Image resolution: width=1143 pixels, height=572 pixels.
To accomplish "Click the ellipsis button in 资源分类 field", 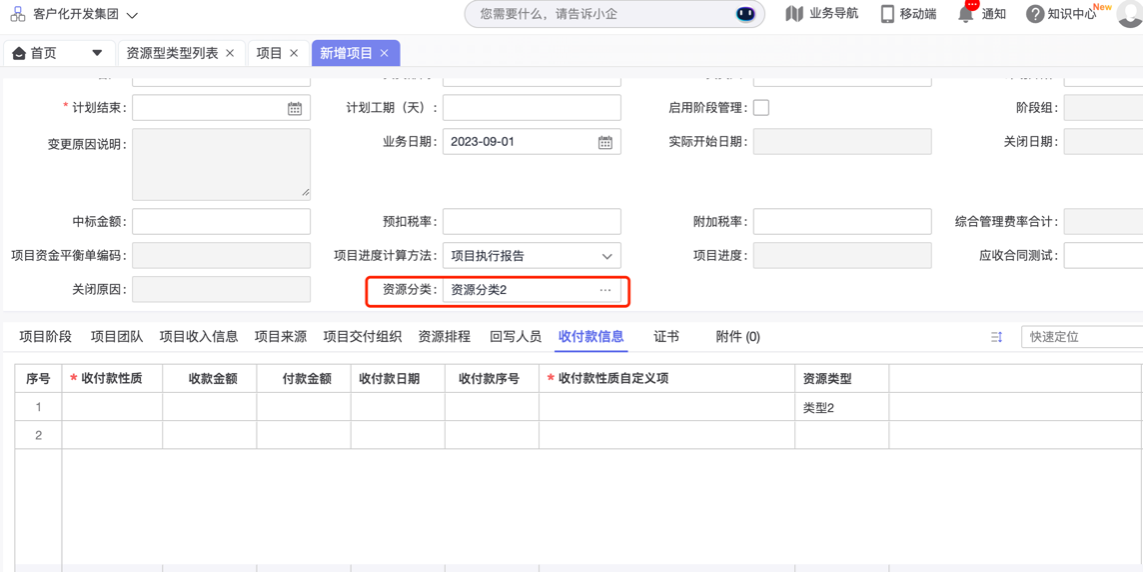I will [x=605, y=290].
